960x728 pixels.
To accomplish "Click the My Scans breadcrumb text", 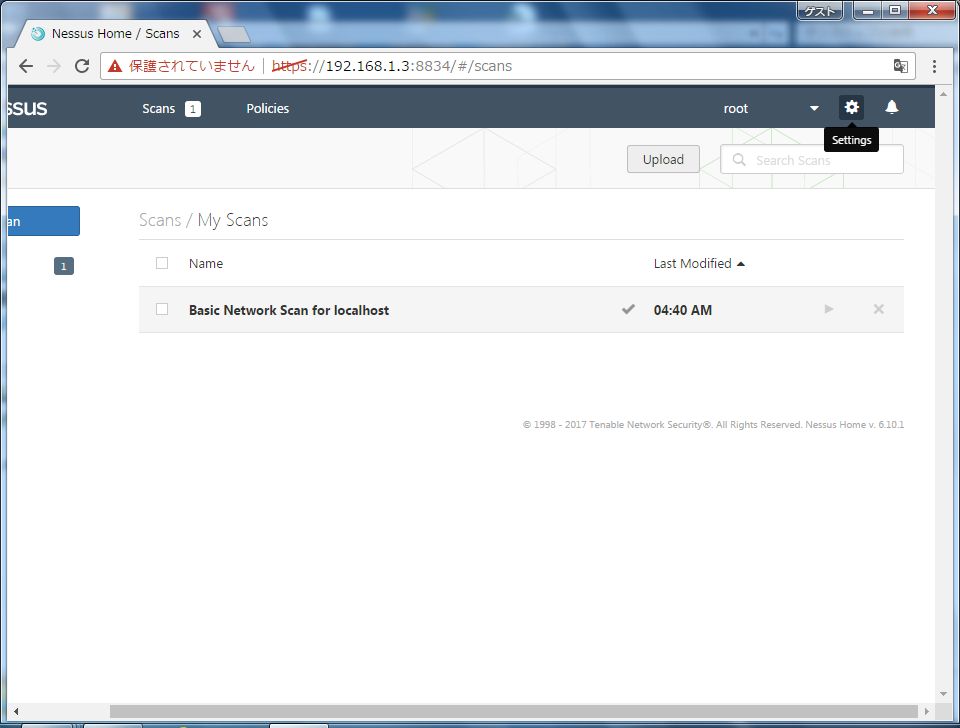I will pos(233,220).
